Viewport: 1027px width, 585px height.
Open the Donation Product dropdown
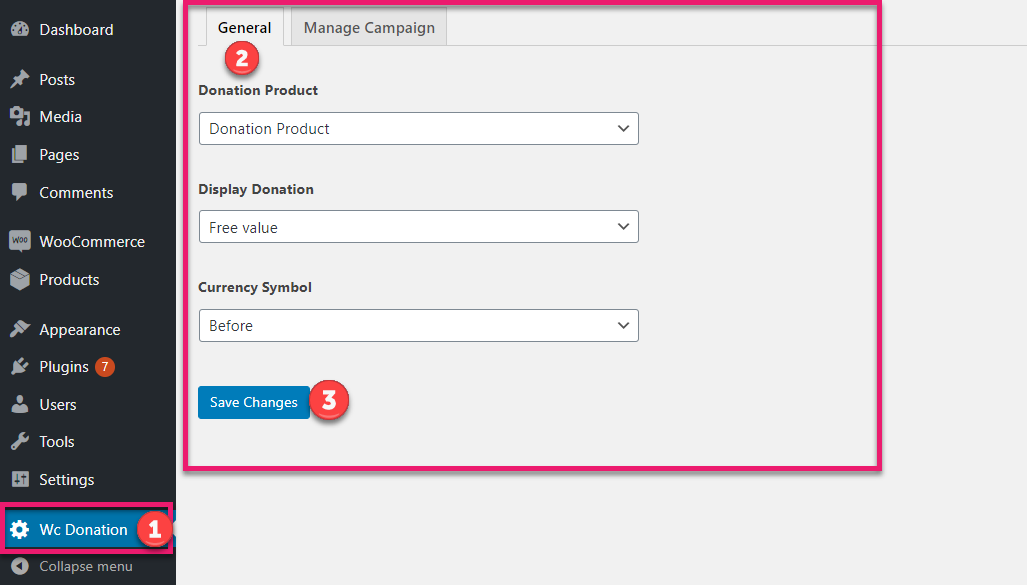coord(418,129)
